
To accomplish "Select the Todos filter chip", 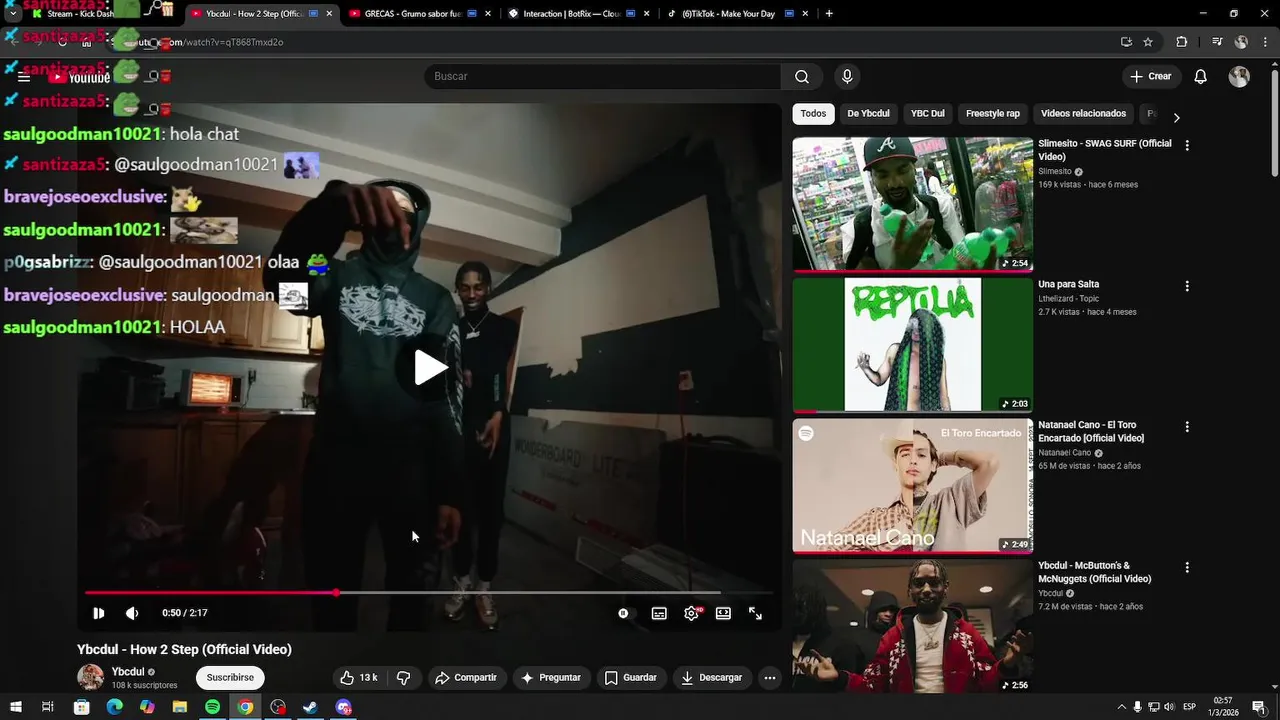I will pos(813,113).
